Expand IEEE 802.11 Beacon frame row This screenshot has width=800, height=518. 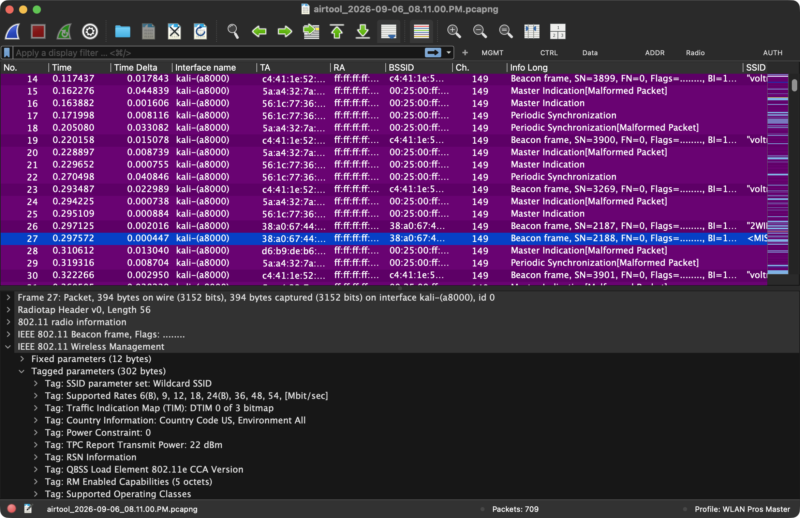[8, 334]
